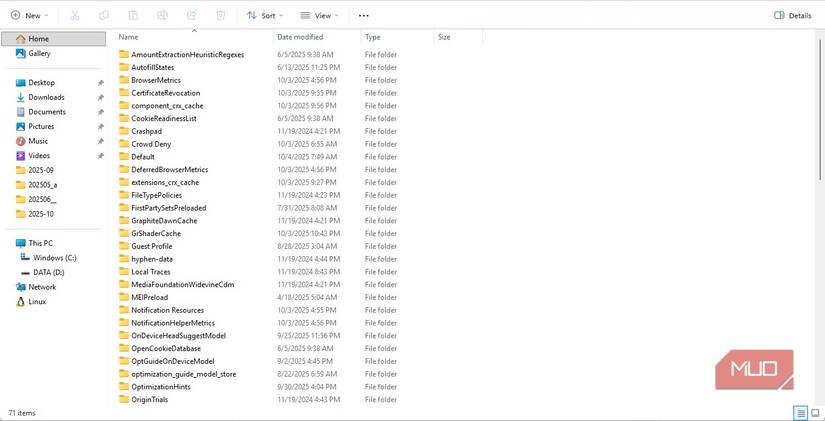Open the Sort dropdown
Screen dimensions: 825x421
tap(265, 16)
